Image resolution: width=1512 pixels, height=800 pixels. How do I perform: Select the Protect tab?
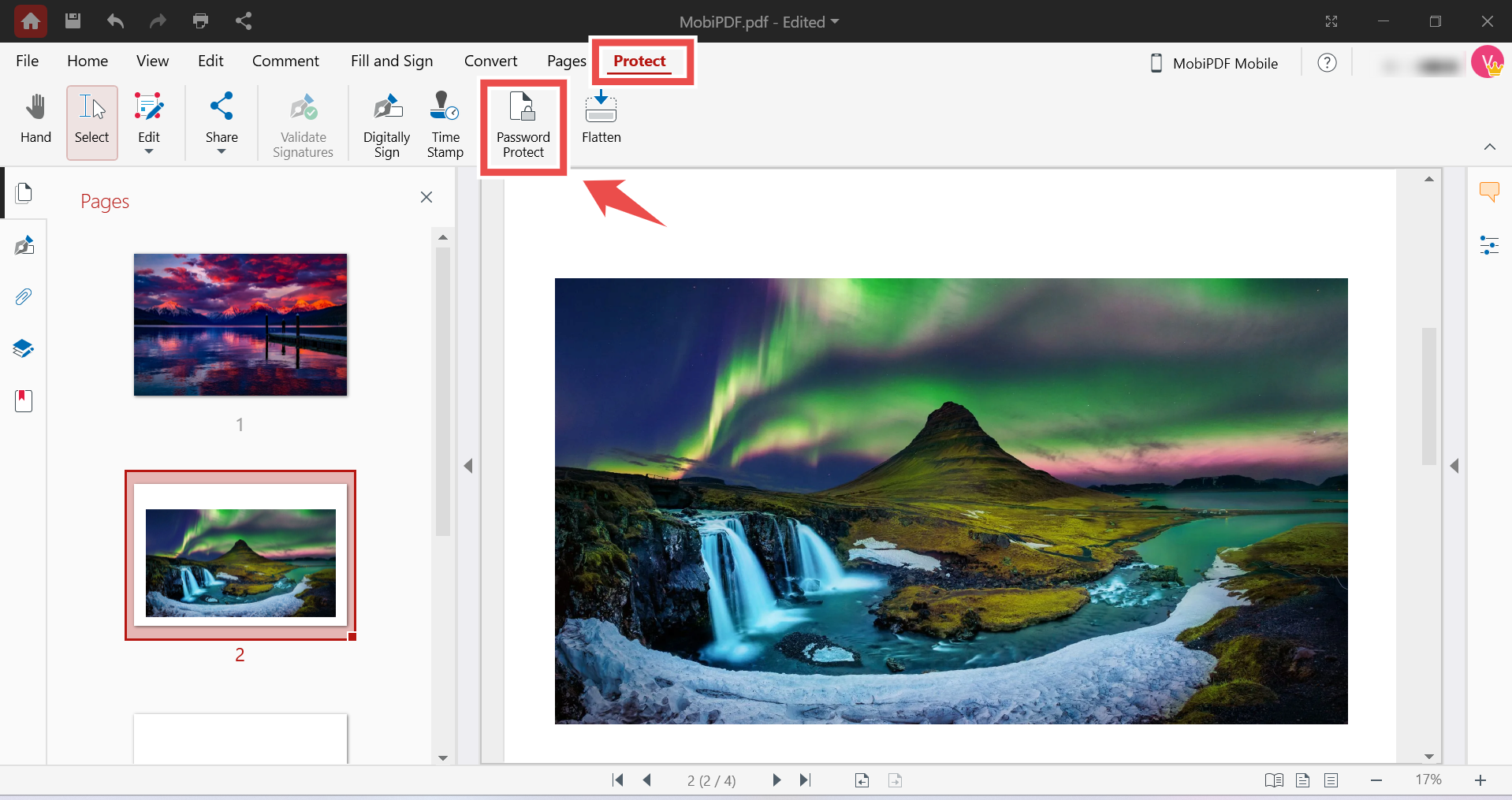point(640,61)
